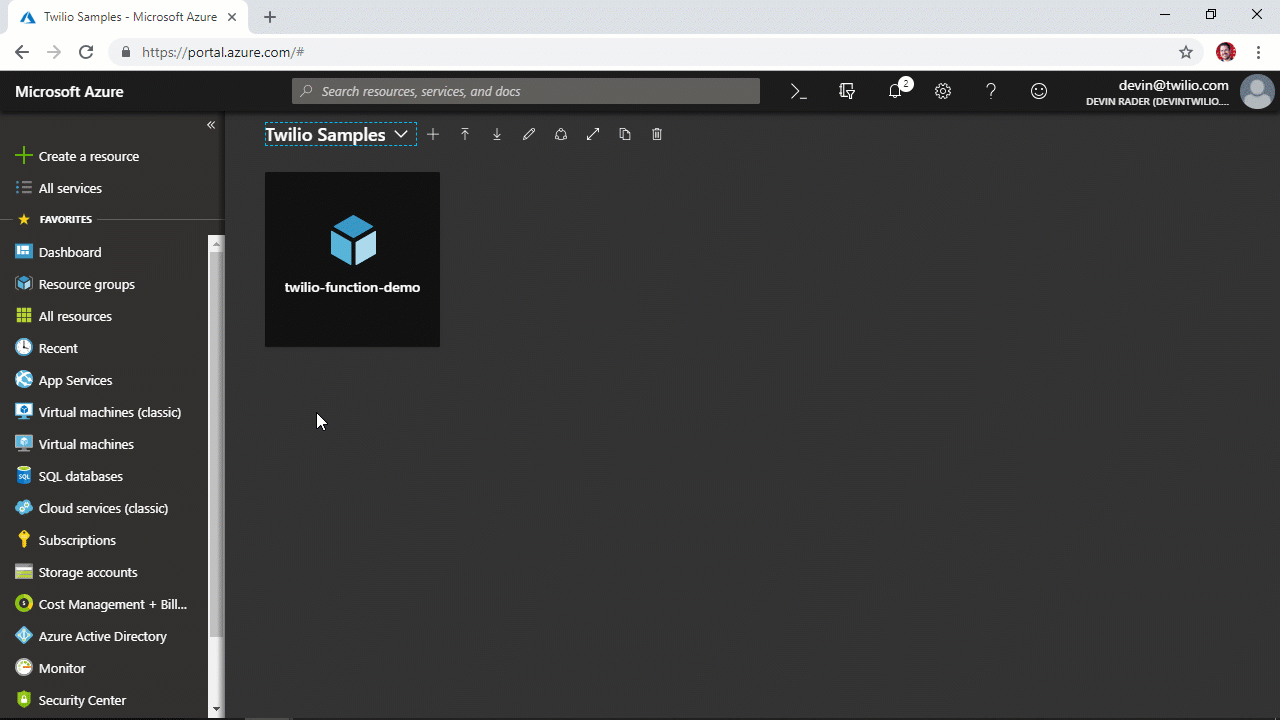Click the Virtual machines (classic) icon
Image resolution: width=1280 pixels, height=720 pixels.
coord(24,411)
